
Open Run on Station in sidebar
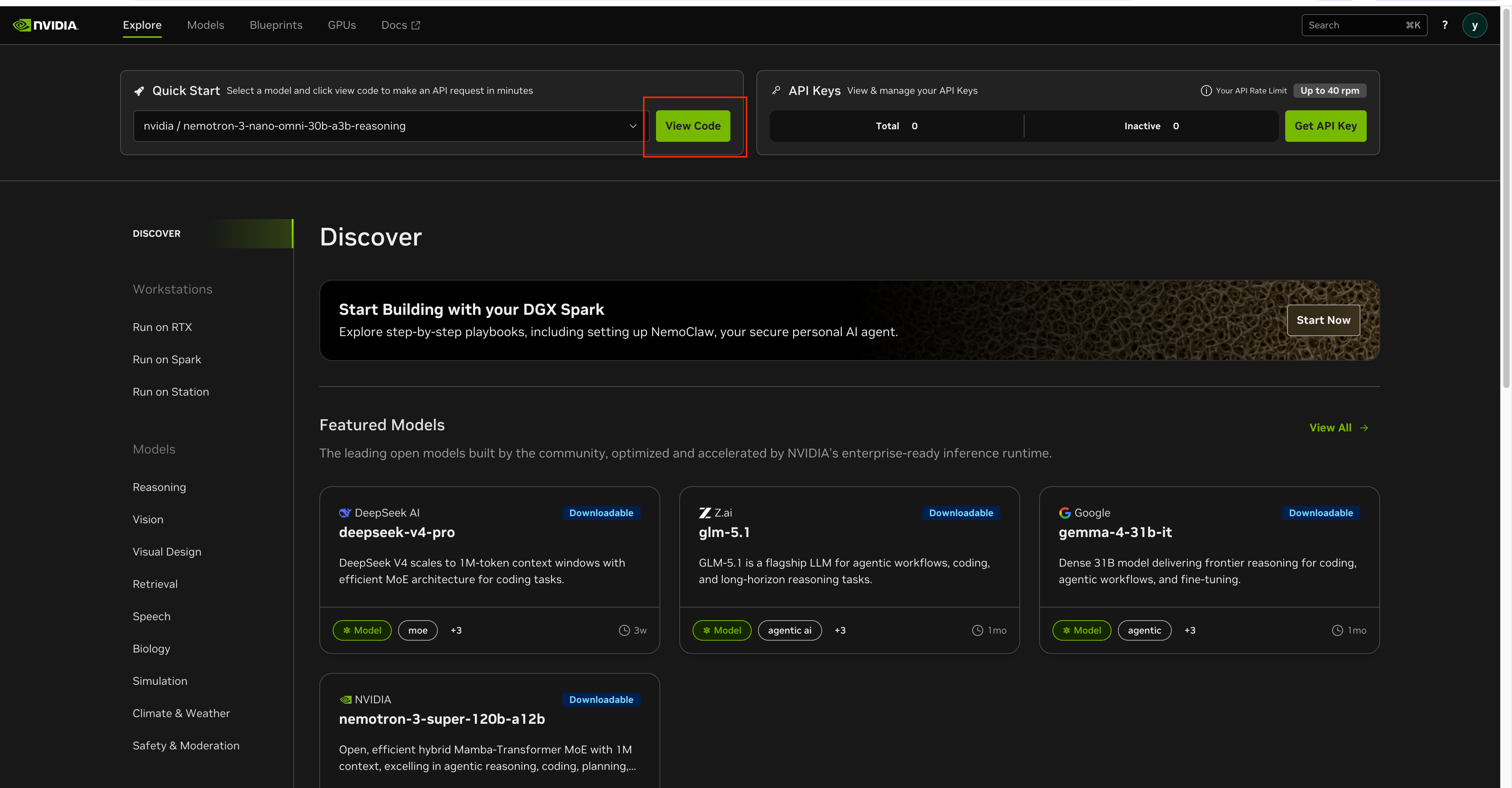pyautogui.click(x=171, y=392)
